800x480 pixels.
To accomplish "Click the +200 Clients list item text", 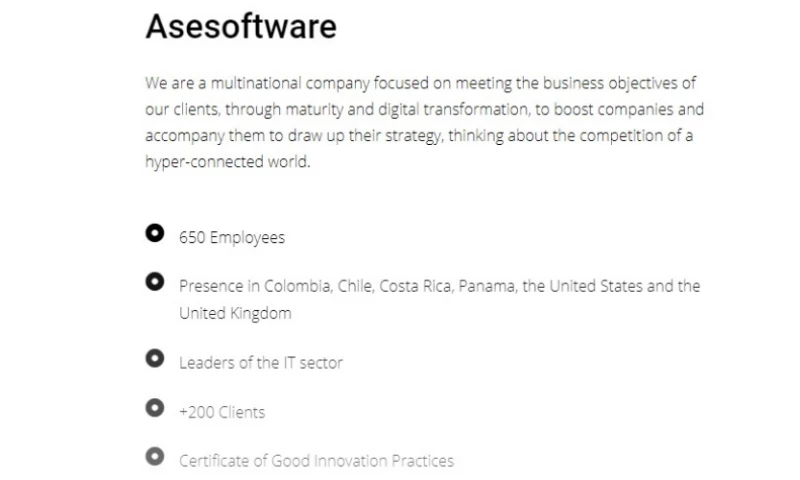I will coord(222,412).
